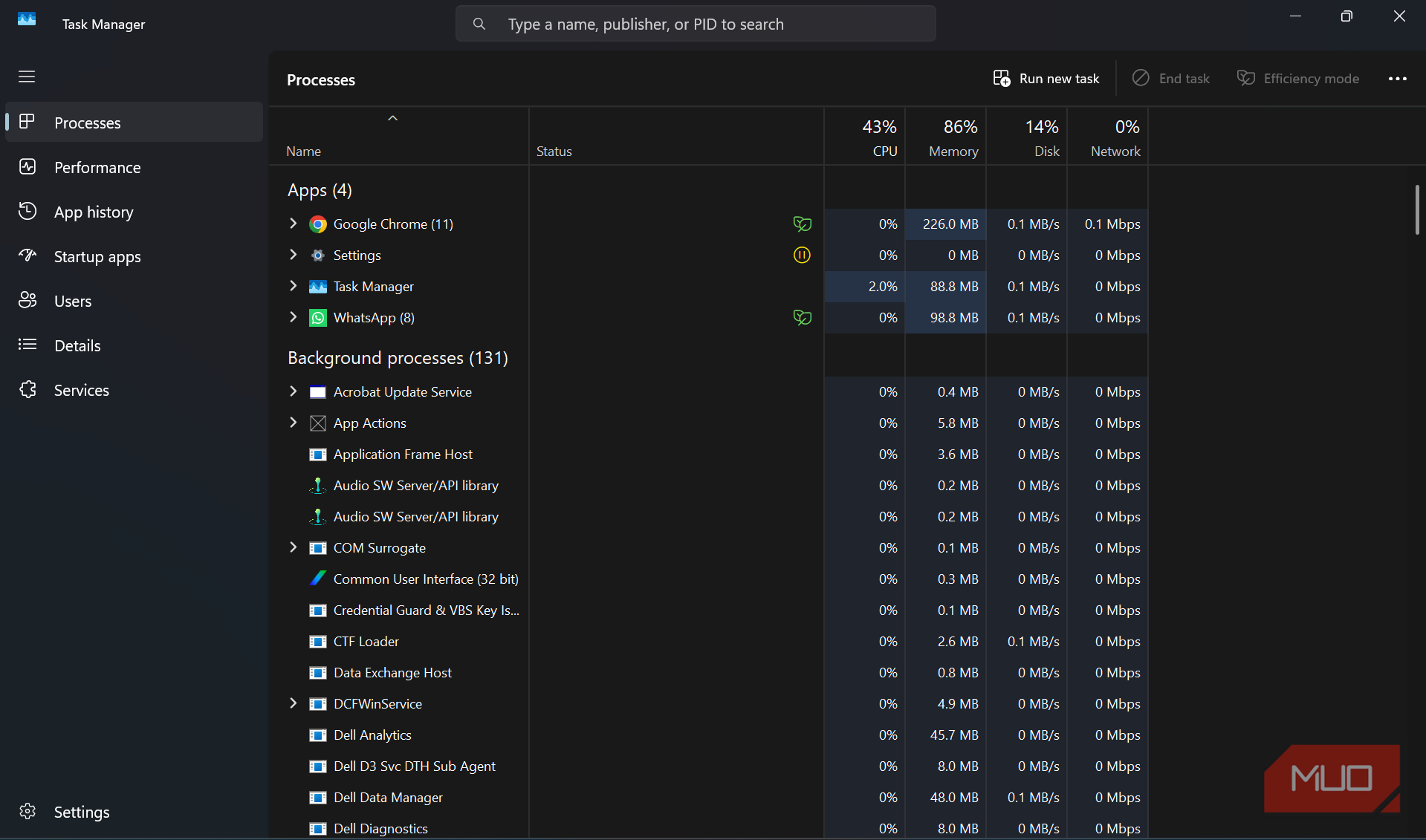Click the Name column header
The image size is (1426, 840).
click(399, 137)
